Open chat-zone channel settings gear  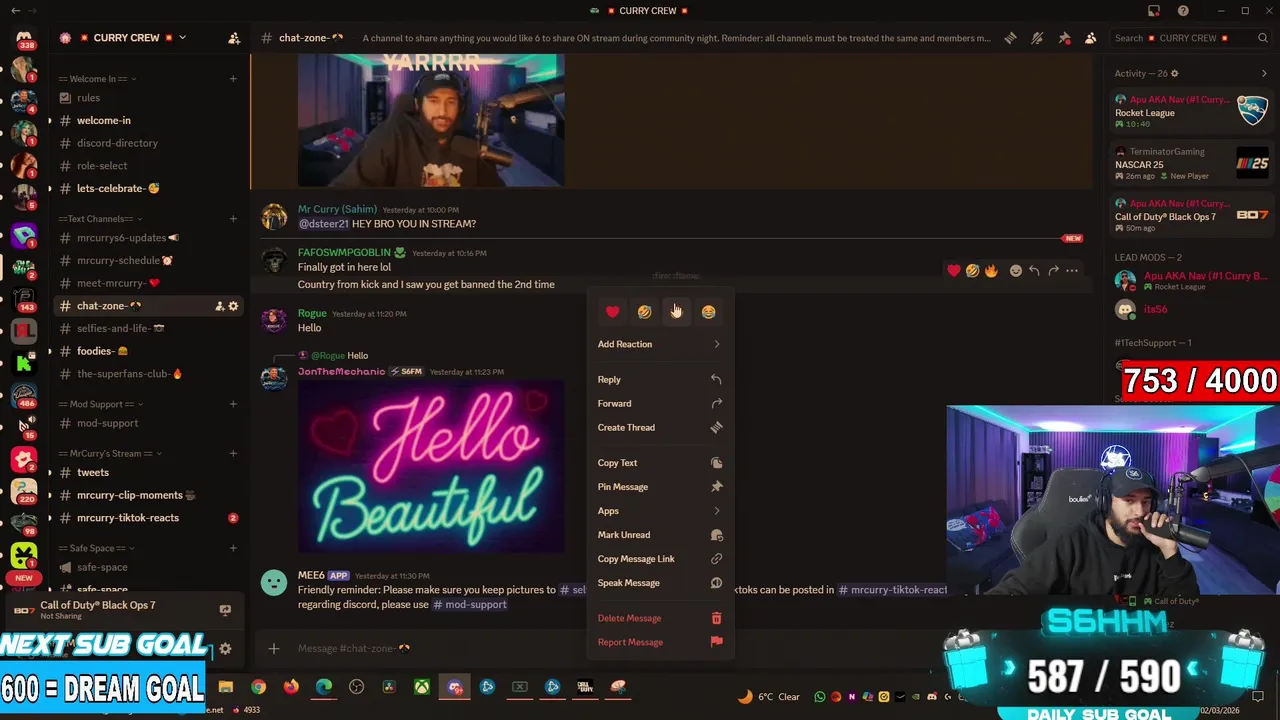tap(233, 306)
